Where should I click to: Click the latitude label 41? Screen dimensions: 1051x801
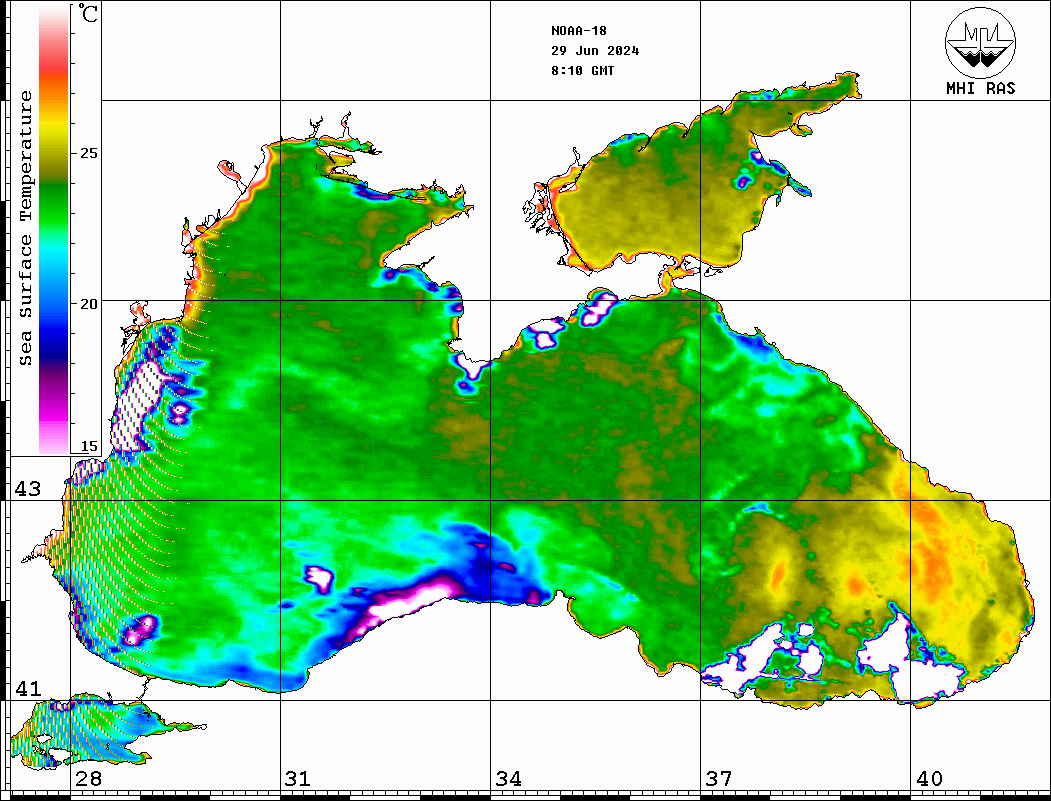pyautogui.click(x=28, y=689)
